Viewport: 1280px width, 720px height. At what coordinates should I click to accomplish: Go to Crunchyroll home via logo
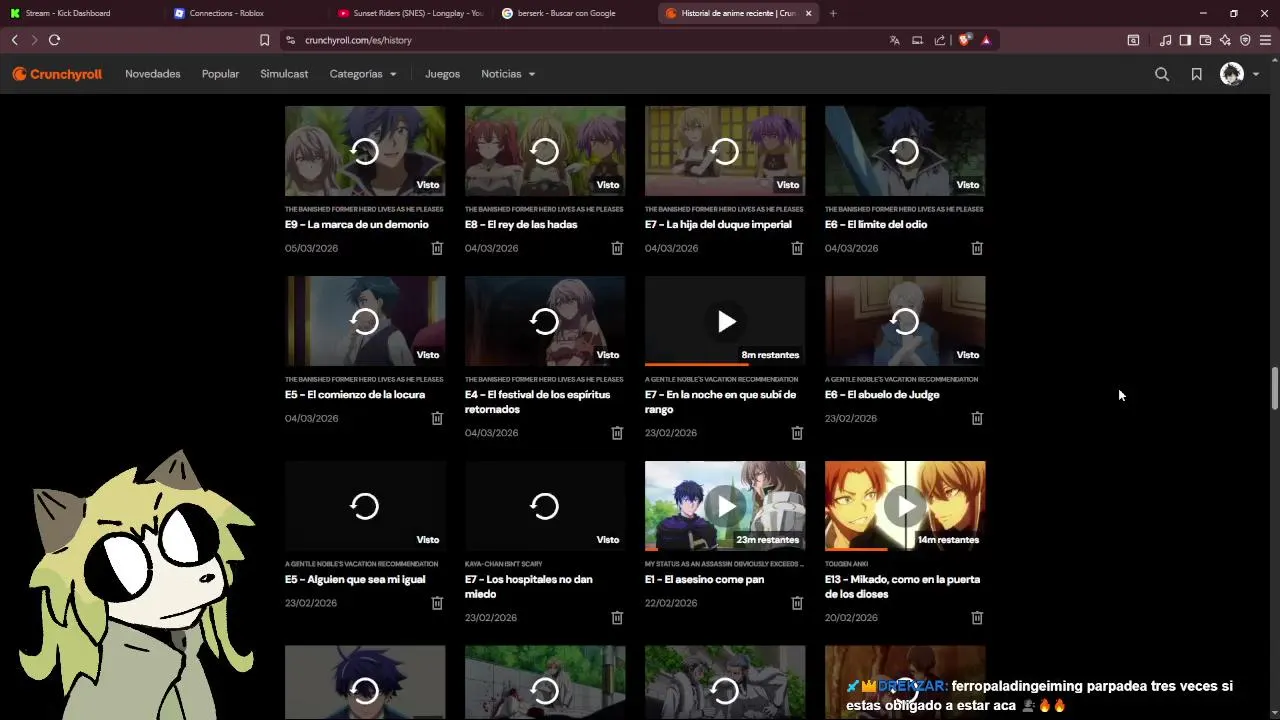(57, 74)
